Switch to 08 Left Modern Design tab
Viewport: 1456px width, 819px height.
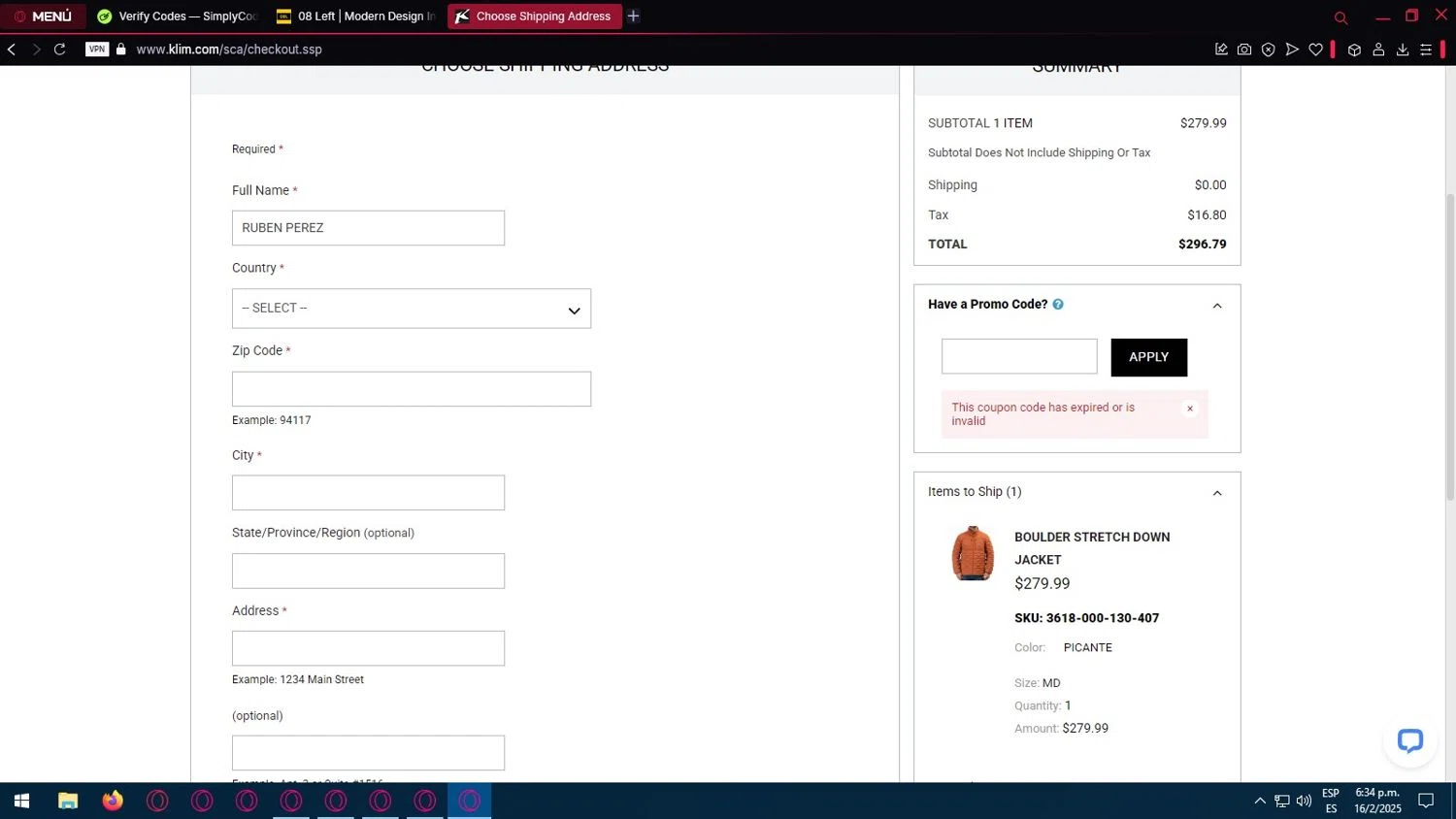click(x=356, y=16)
